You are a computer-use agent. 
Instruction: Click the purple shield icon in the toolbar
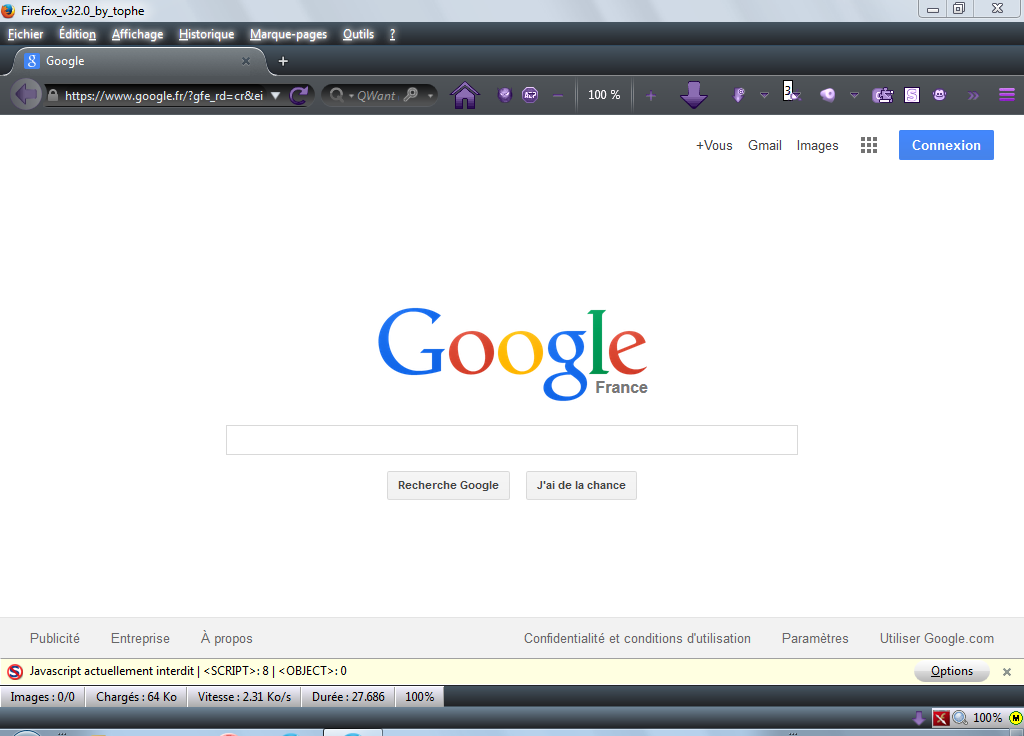click(504, 95)
